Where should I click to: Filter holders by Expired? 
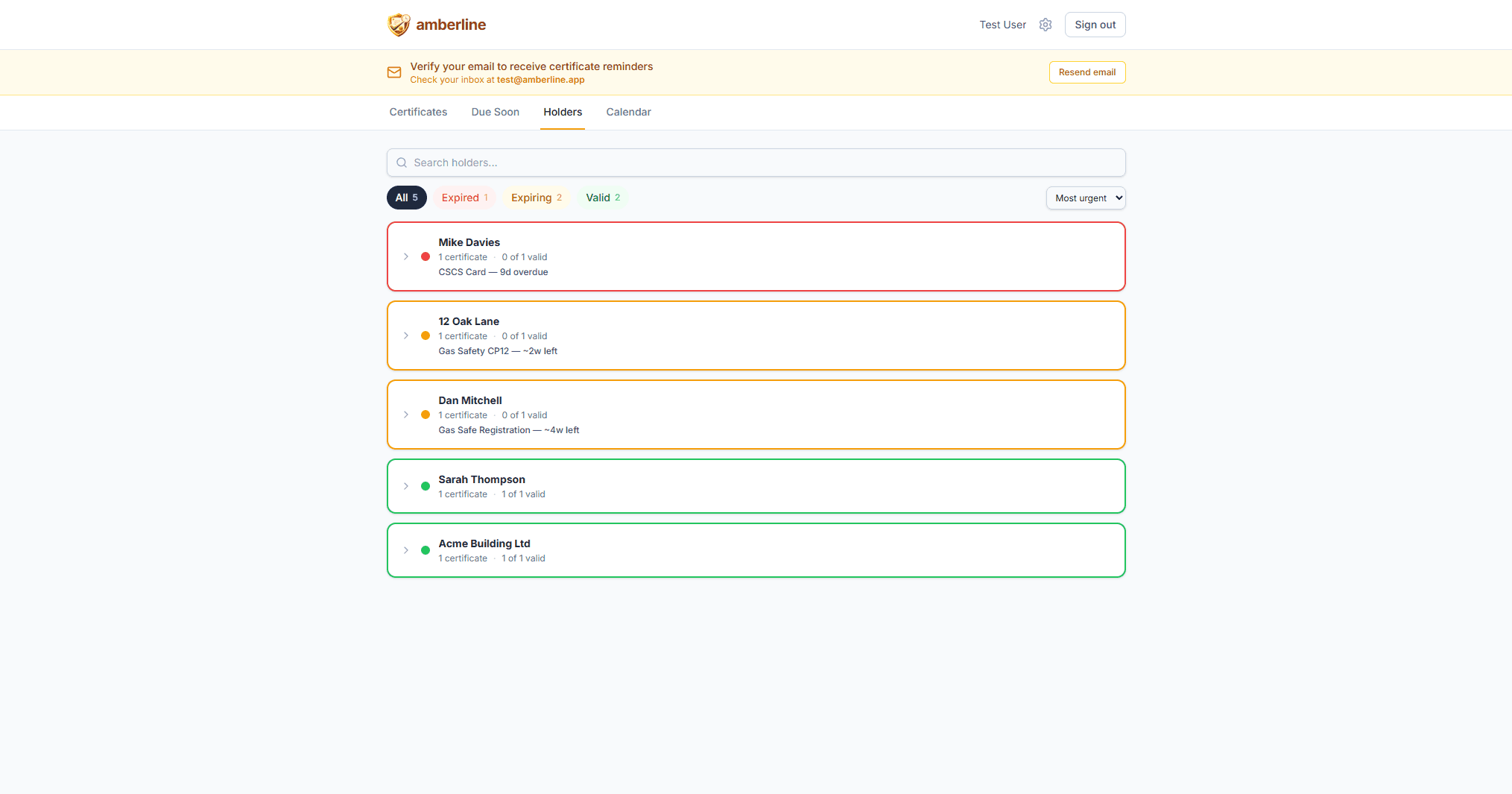pyautogui.click(x=464, y=198)
